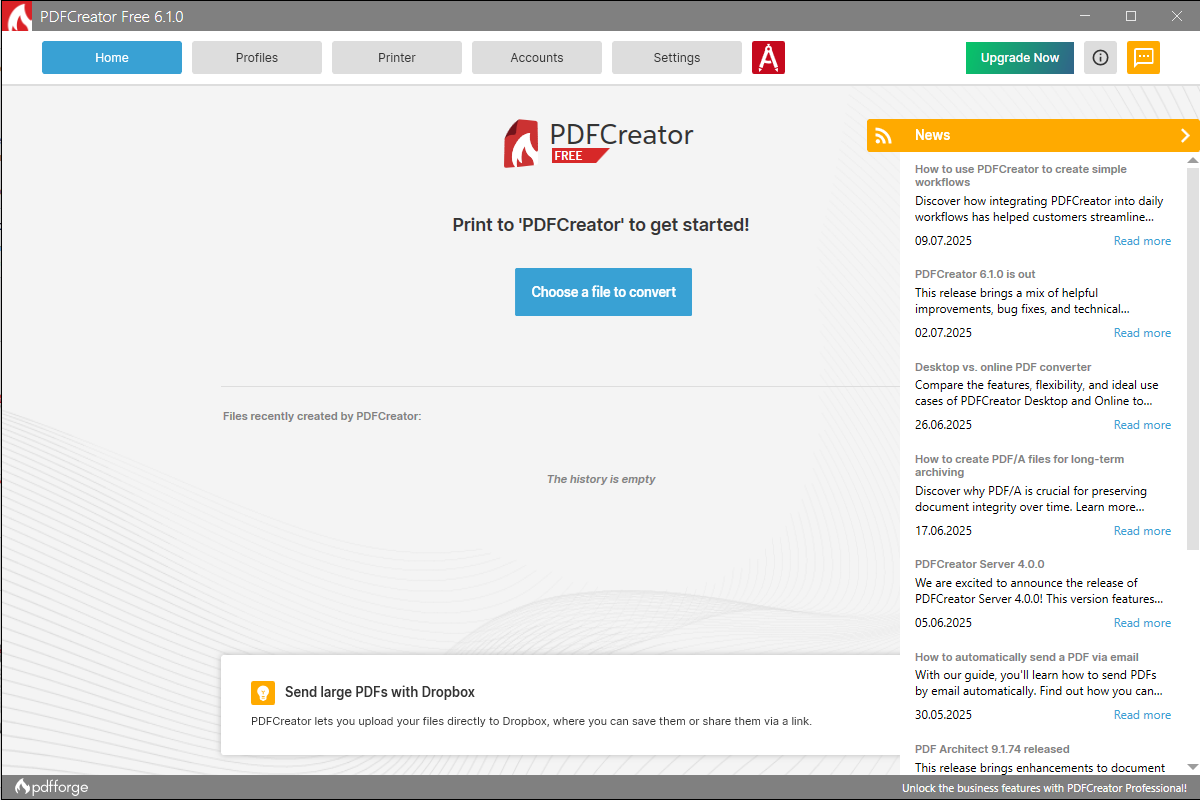Read more on Desktop vs. online converter
Viewport: 1200px width, 800px height.
[1142, 425]
